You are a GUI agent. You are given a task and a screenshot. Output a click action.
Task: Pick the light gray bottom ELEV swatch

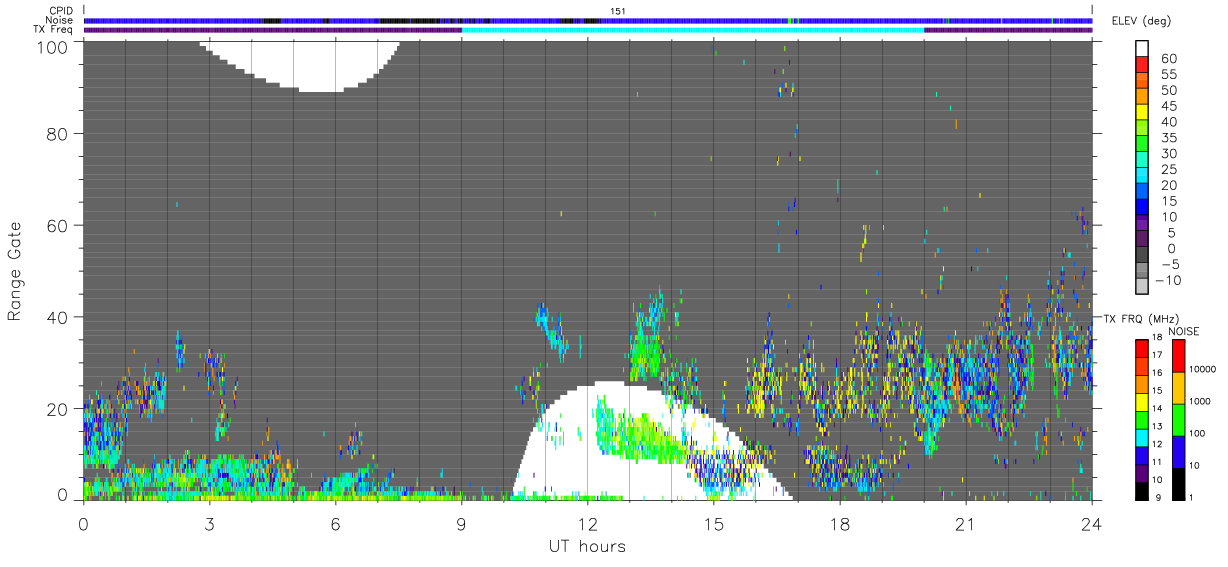[x=1142, y=287]
